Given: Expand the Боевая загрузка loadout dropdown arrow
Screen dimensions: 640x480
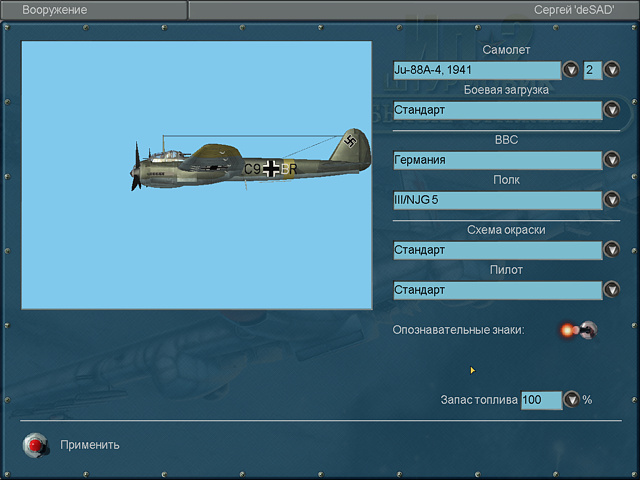Looking at the screenshot, I should coord(611,110).
